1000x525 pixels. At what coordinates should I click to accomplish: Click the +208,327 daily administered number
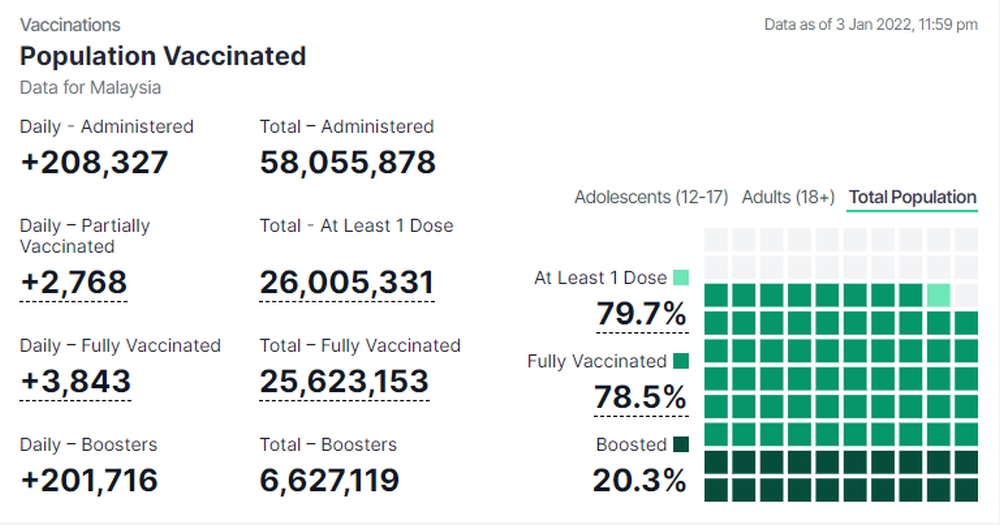(94, 162)
